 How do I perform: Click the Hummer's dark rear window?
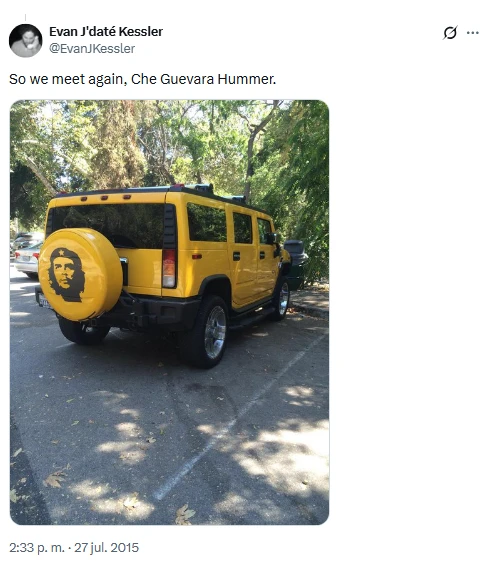click(108, 225)
